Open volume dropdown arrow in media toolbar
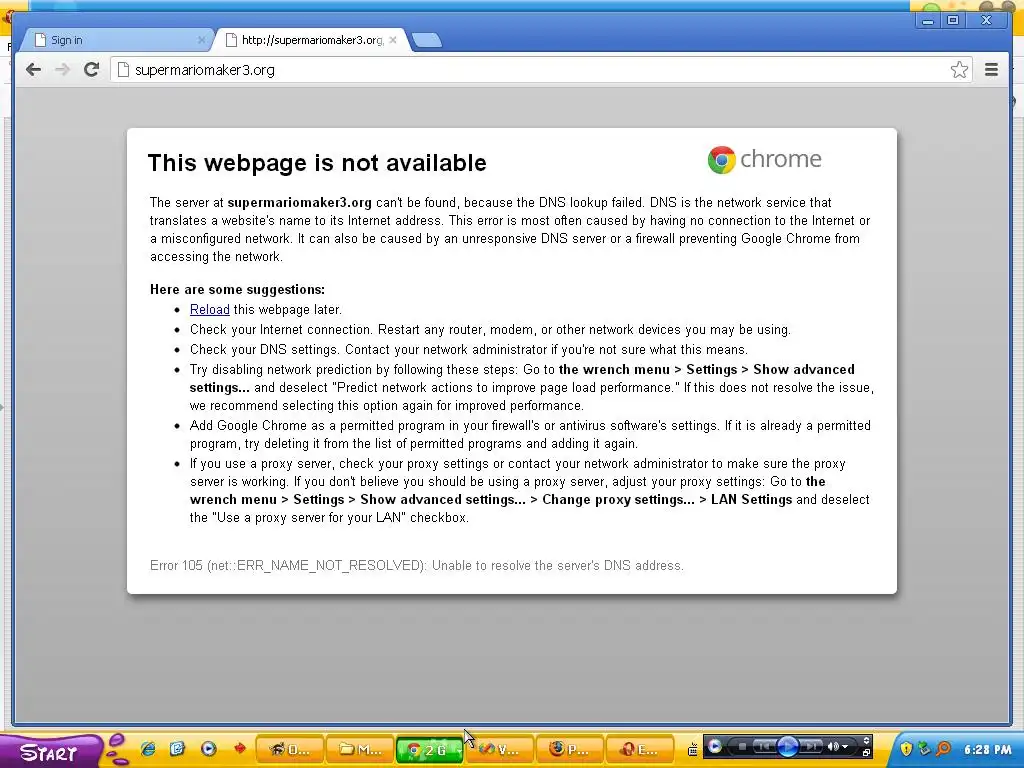The height and width of the screenshot is (768, 1024). [845, 746]
